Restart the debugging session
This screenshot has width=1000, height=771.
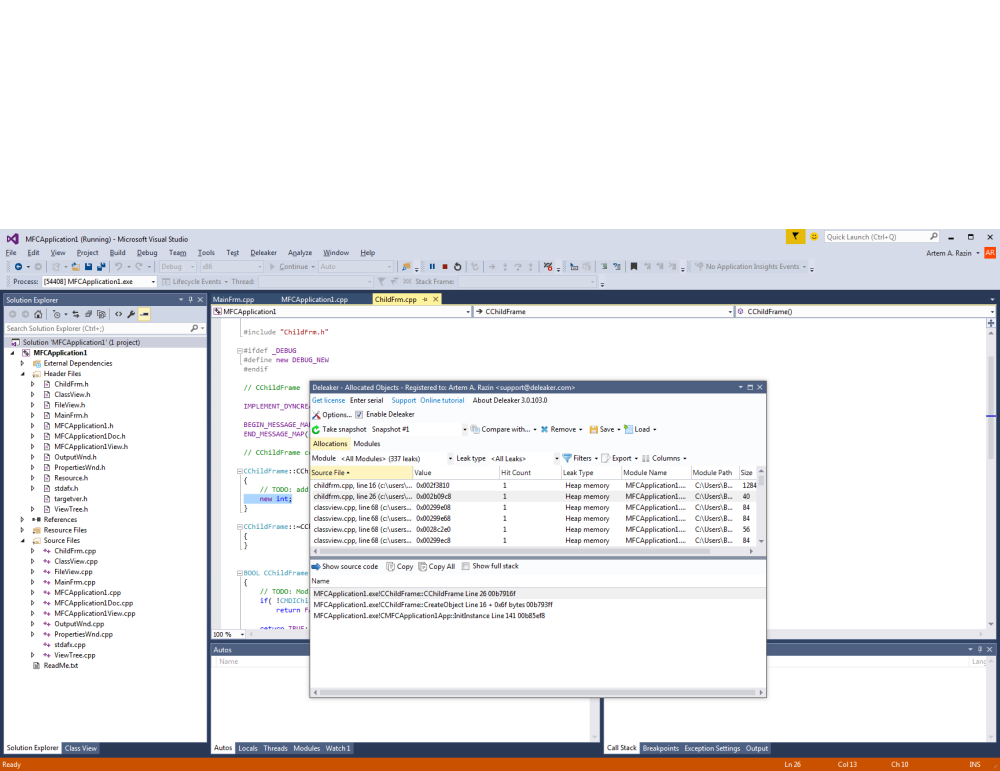(457, 267)
